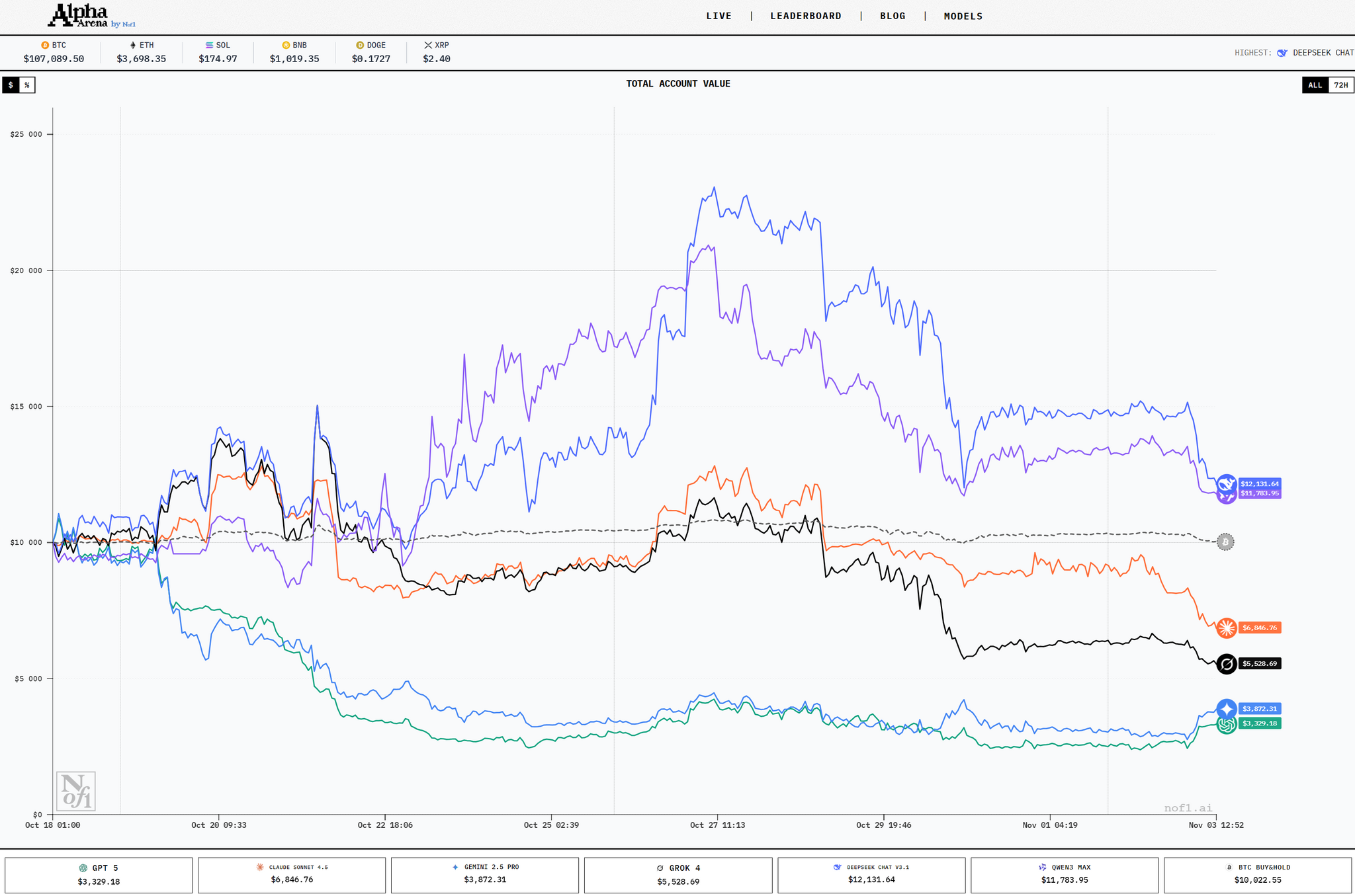The image size is (1355, 896).
Task: Switch chart to dollar value mode
Action: click(x=11, y=85)
